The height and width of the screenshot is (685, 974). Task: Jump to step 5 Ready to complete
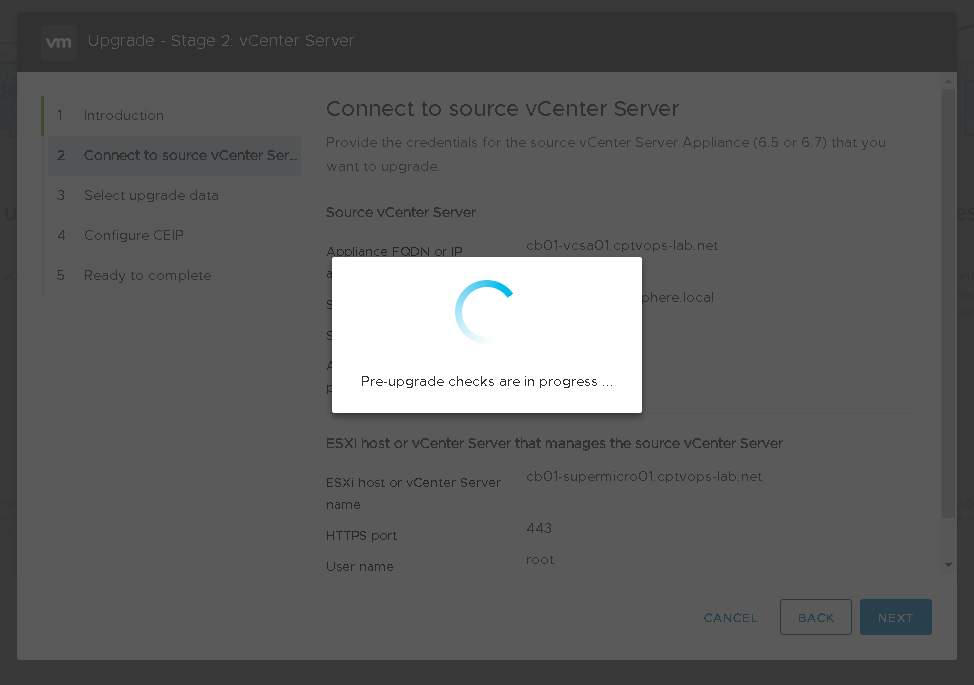[147, 276]
